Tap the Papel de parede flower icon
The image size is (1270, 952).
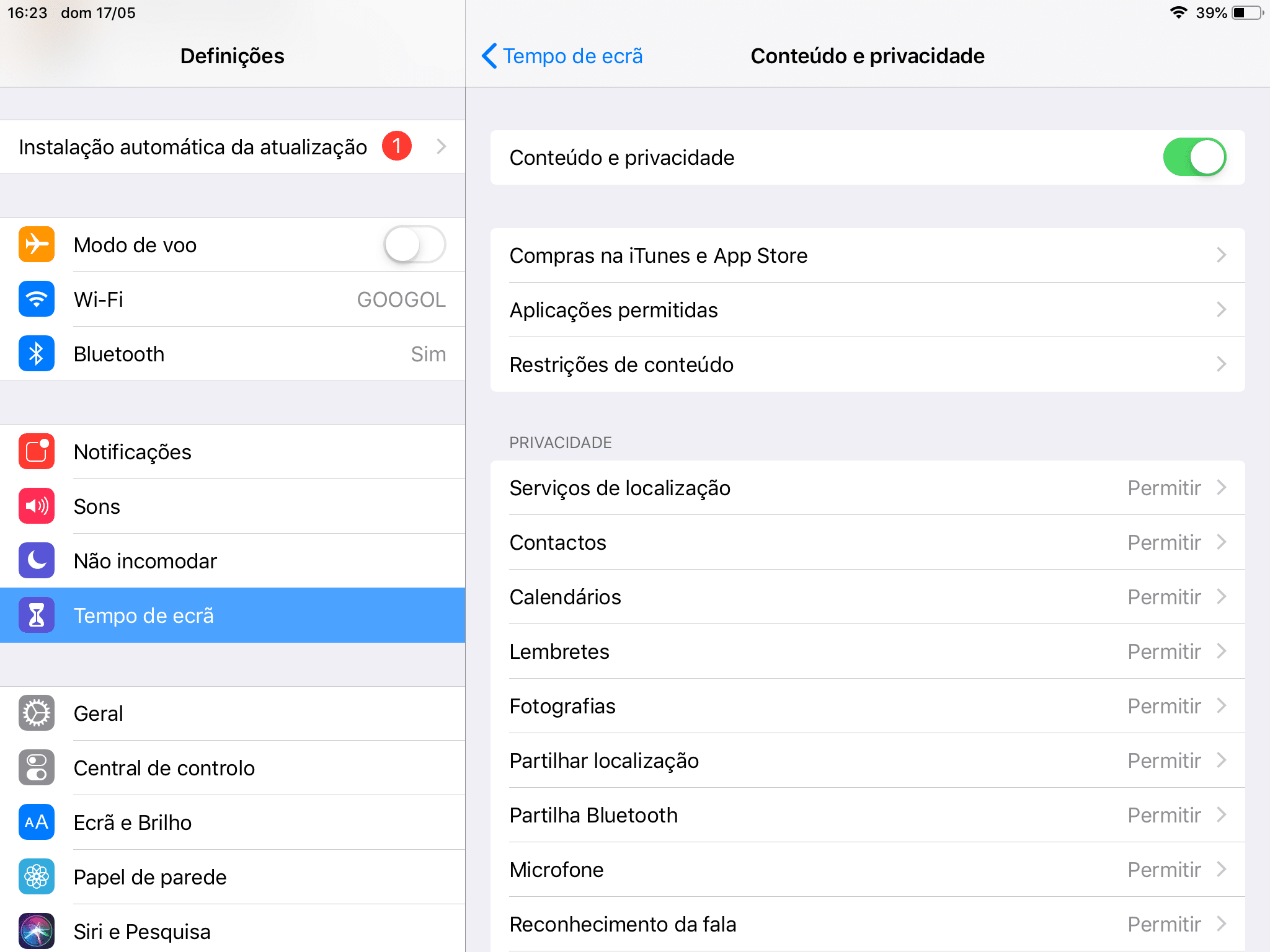click(37, 877)
